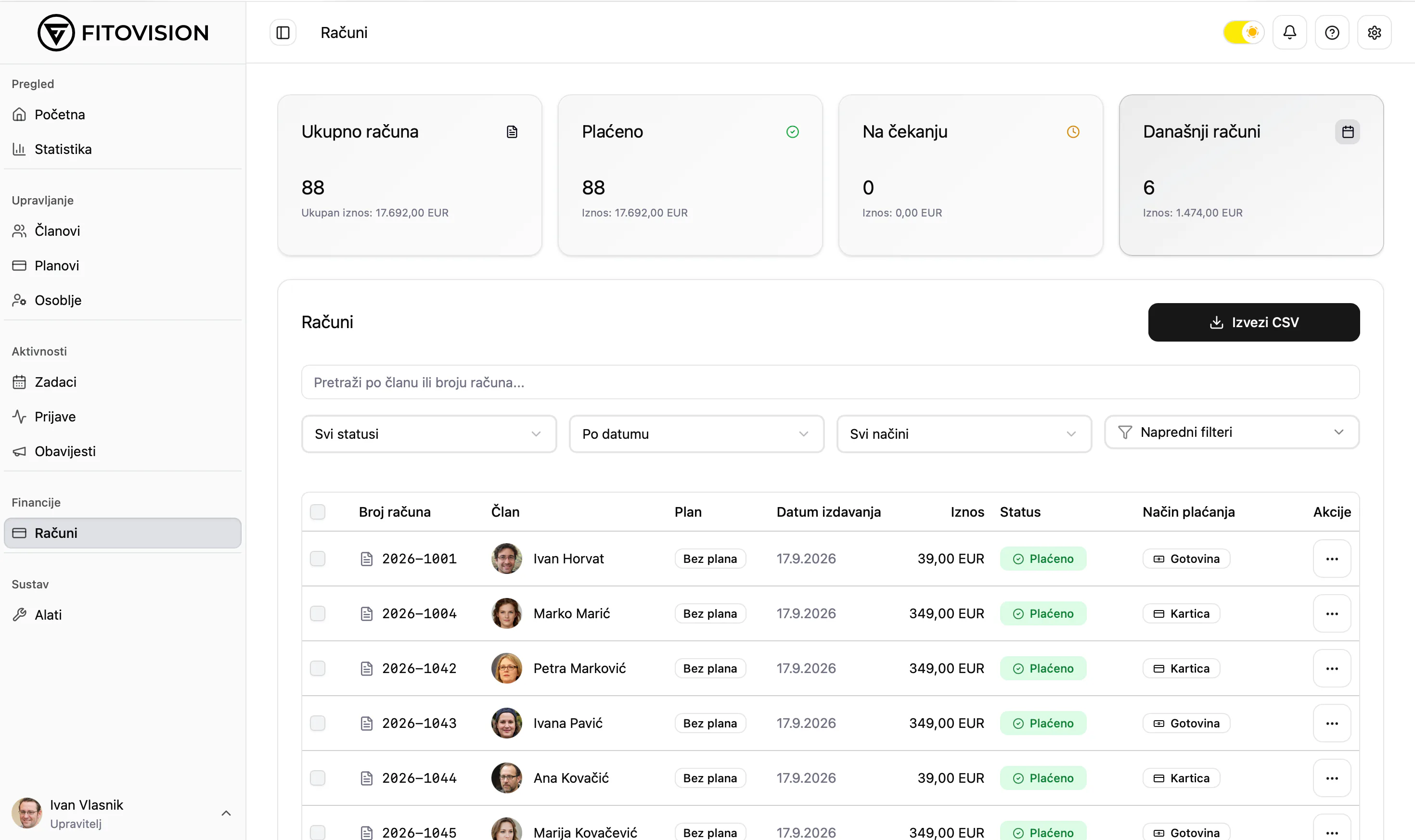Viewport: 1415px width, 840px height.
Task: Check the box for invoice 2026-1044
Action: pos(318,778)
